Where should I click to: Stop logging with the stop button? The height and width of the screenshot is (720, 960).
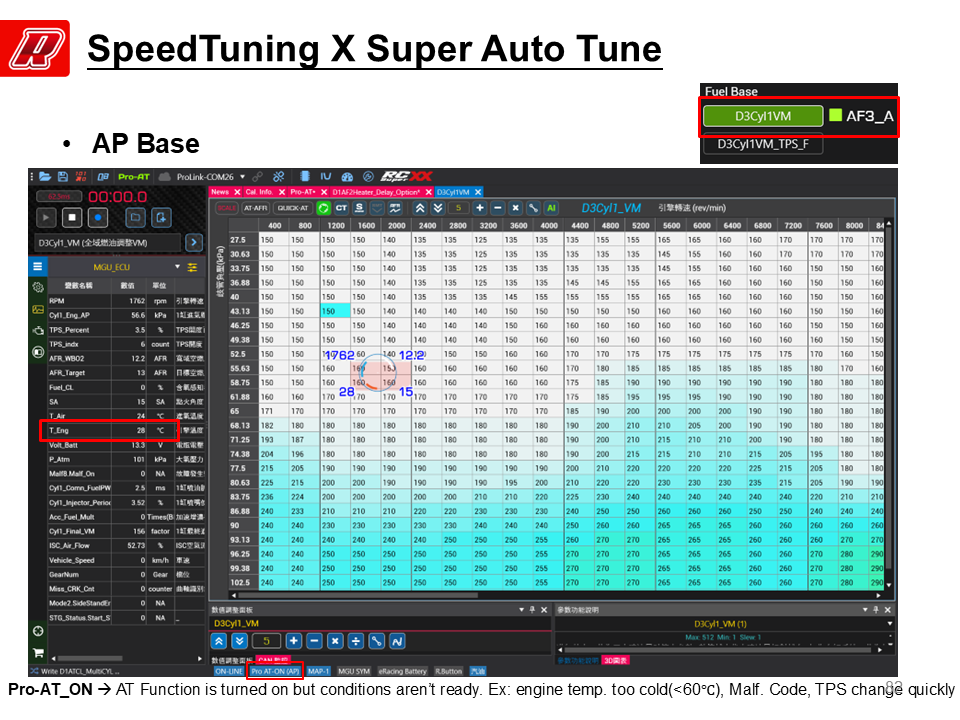[72, 217]
